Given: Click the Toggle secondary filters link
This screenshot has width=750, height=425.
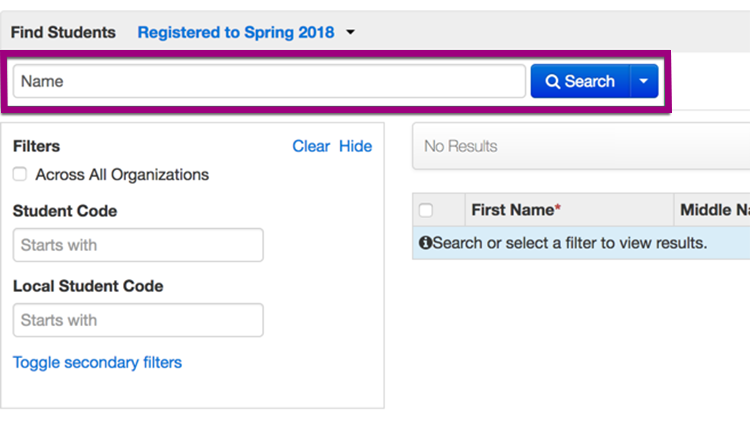Looking at the screenshot, I should [x=97, y=362].
